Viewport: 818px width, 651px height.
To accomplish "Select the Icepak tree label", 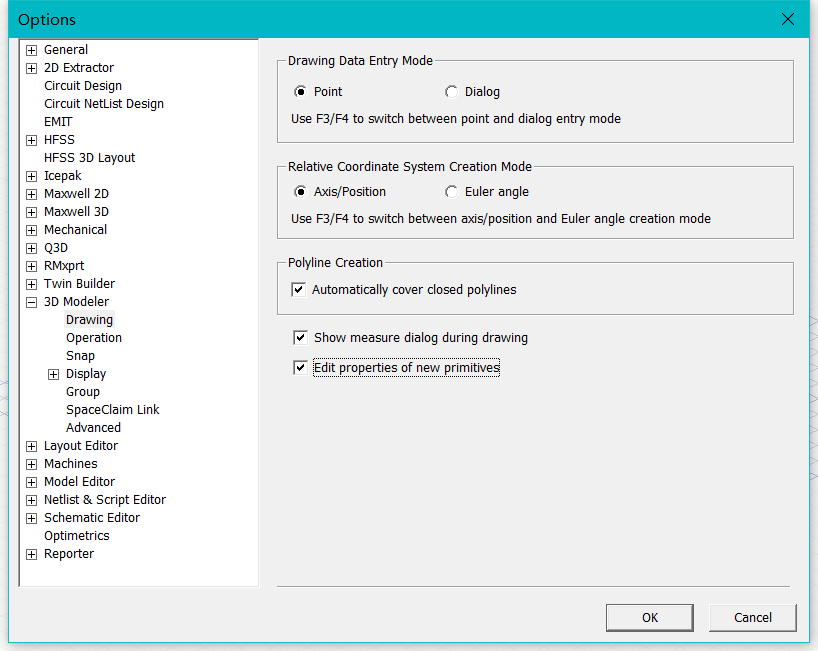I will [63, 176].
